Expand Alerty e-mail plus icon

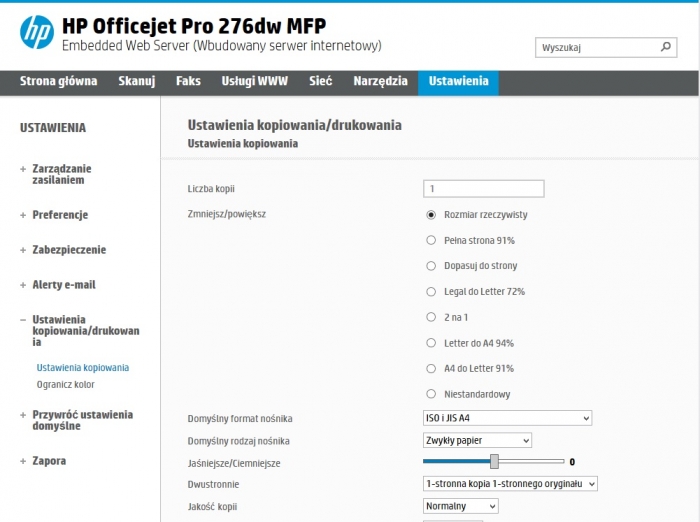pyautogui.click(x=23, y=285)
